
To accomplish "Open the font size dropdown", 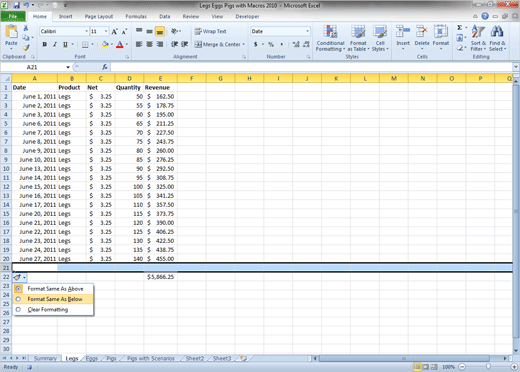I will click(x=106, y=31).
